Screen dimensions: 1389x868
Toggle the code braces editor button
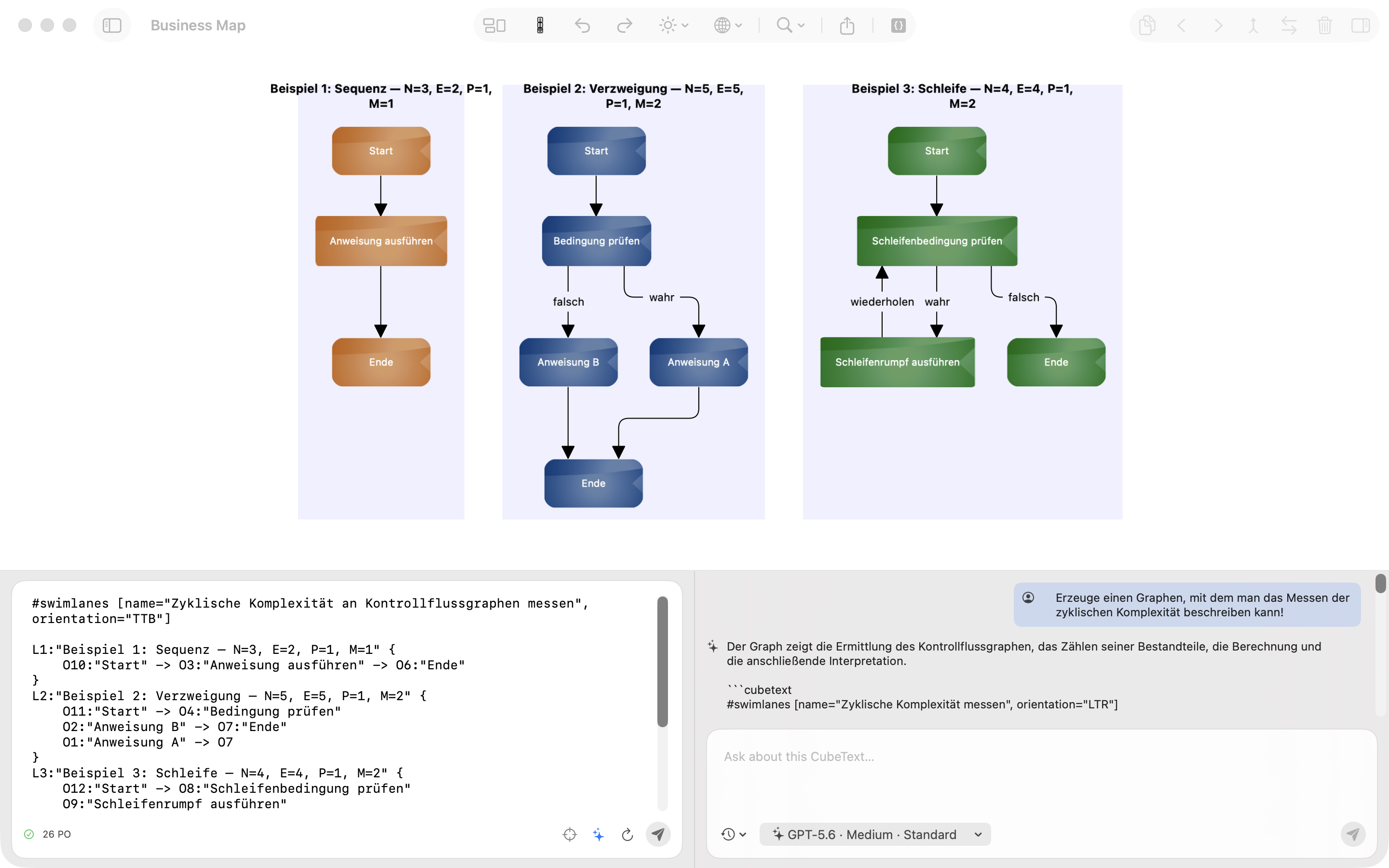click(x=898, y=25)
